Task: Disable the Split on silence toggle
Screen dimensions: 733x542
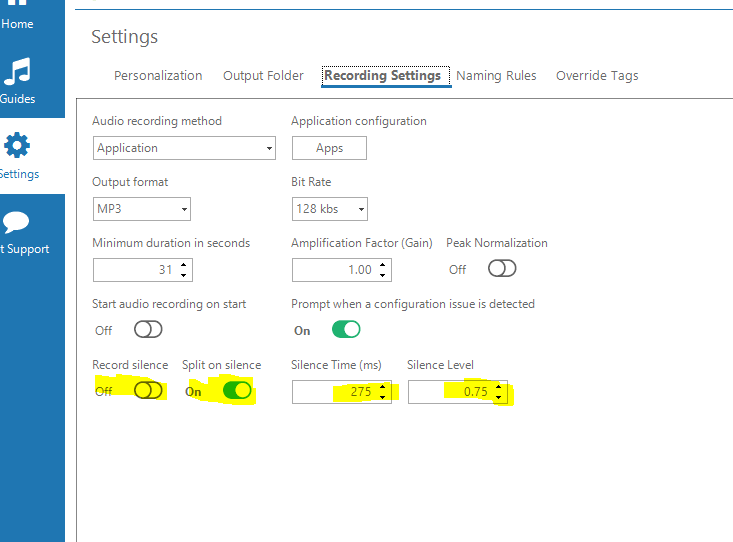Action: 237,390
